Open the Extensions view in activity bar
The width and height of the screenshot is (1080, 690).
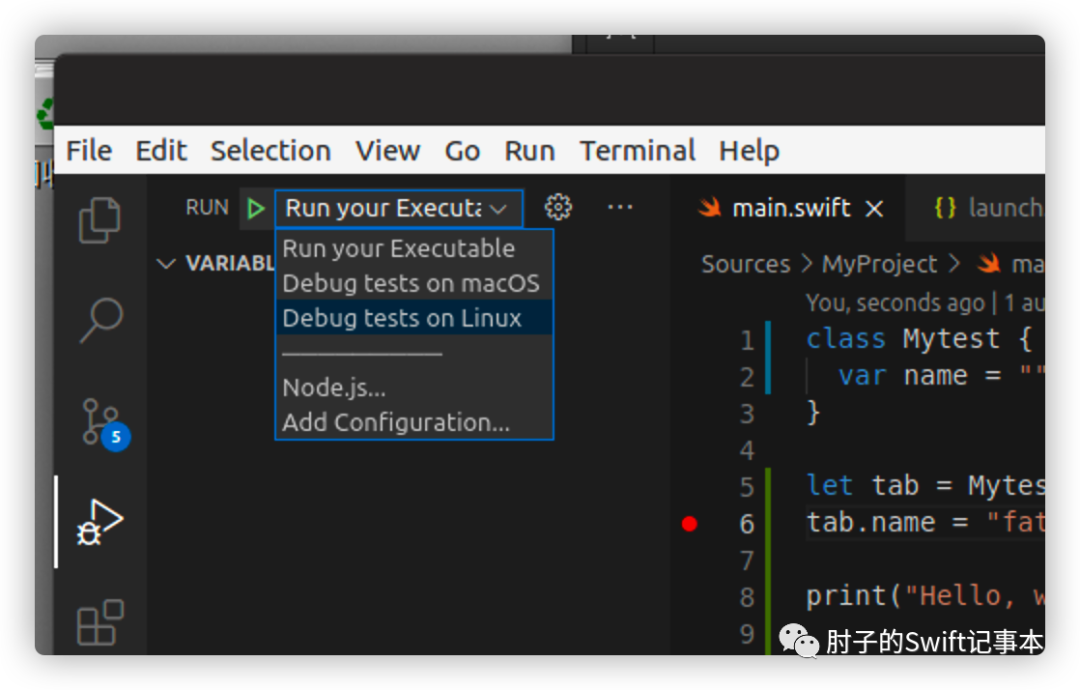click(100, 622)
